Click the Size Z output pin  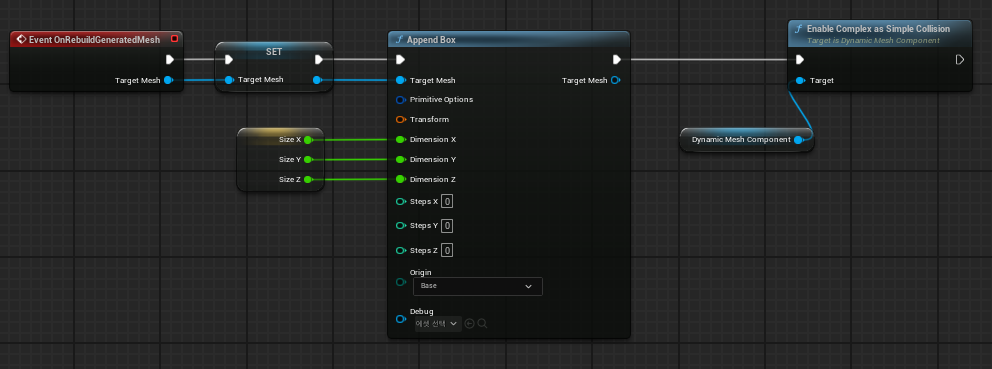307,179
